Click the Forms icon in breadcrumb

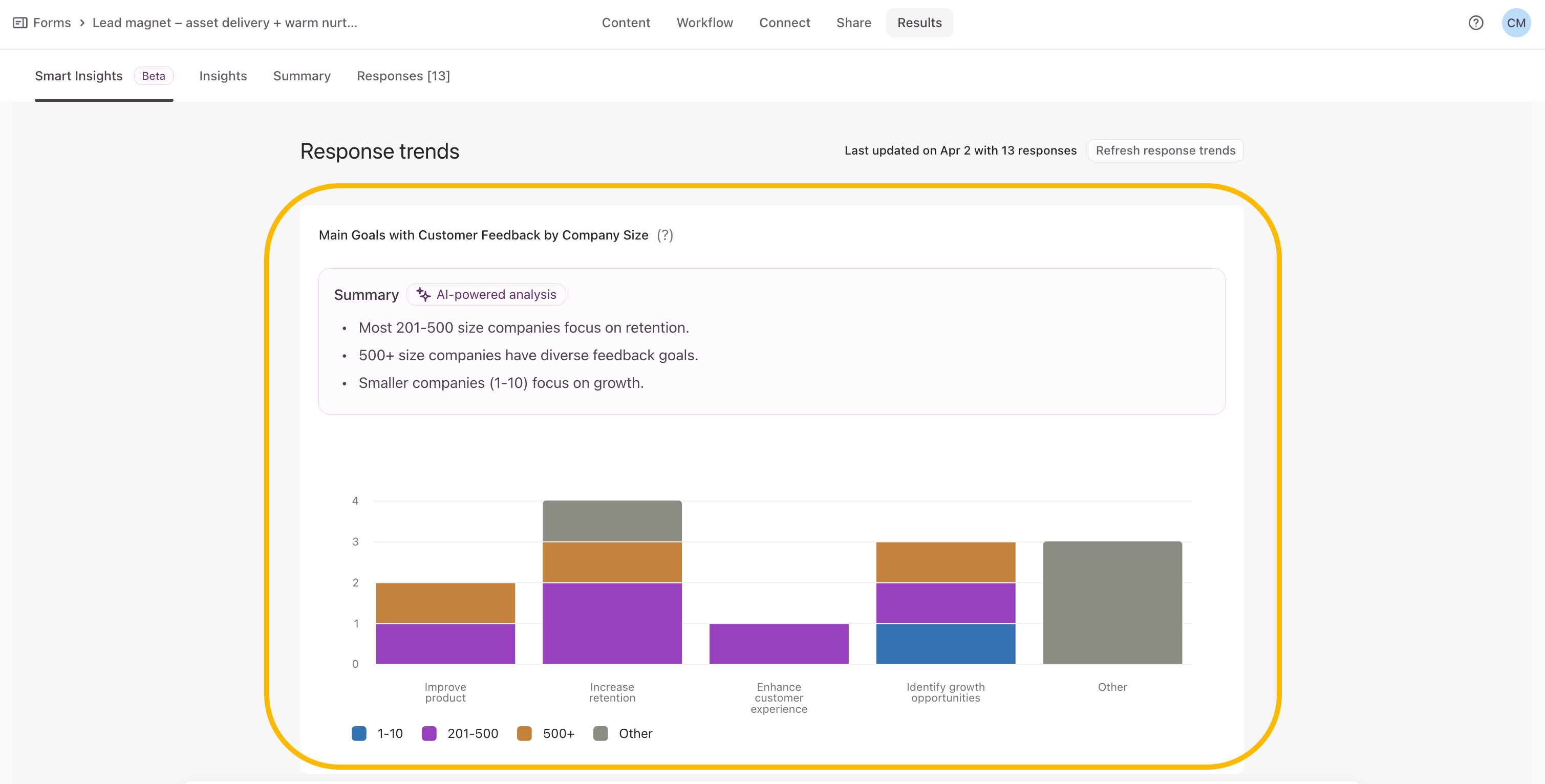(x=20, y=23)
